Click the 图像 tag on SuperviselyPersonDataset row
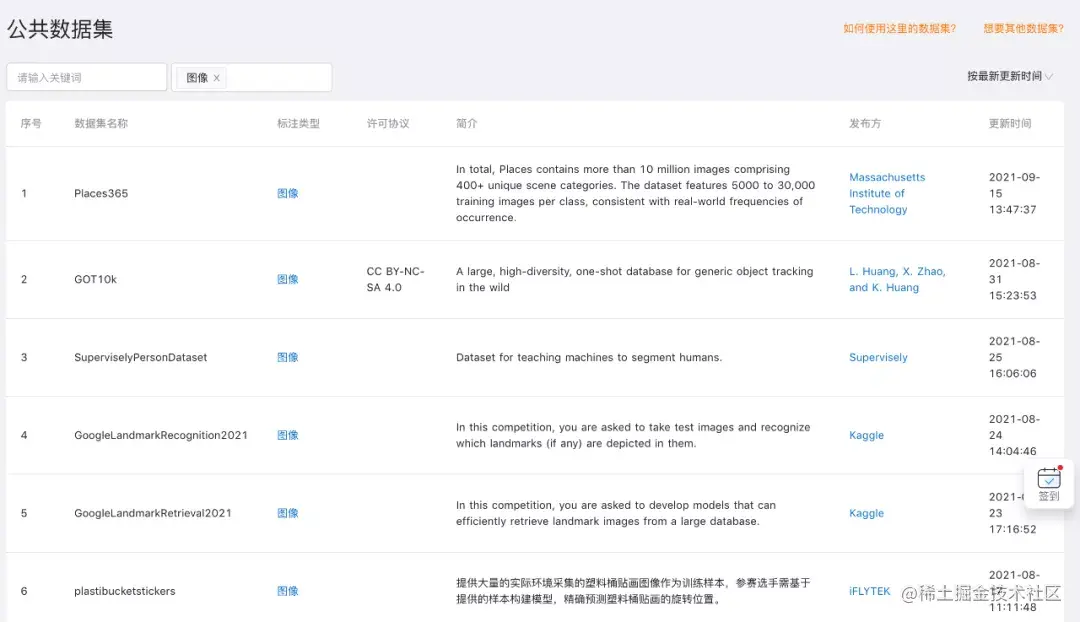 pos(288,357)
